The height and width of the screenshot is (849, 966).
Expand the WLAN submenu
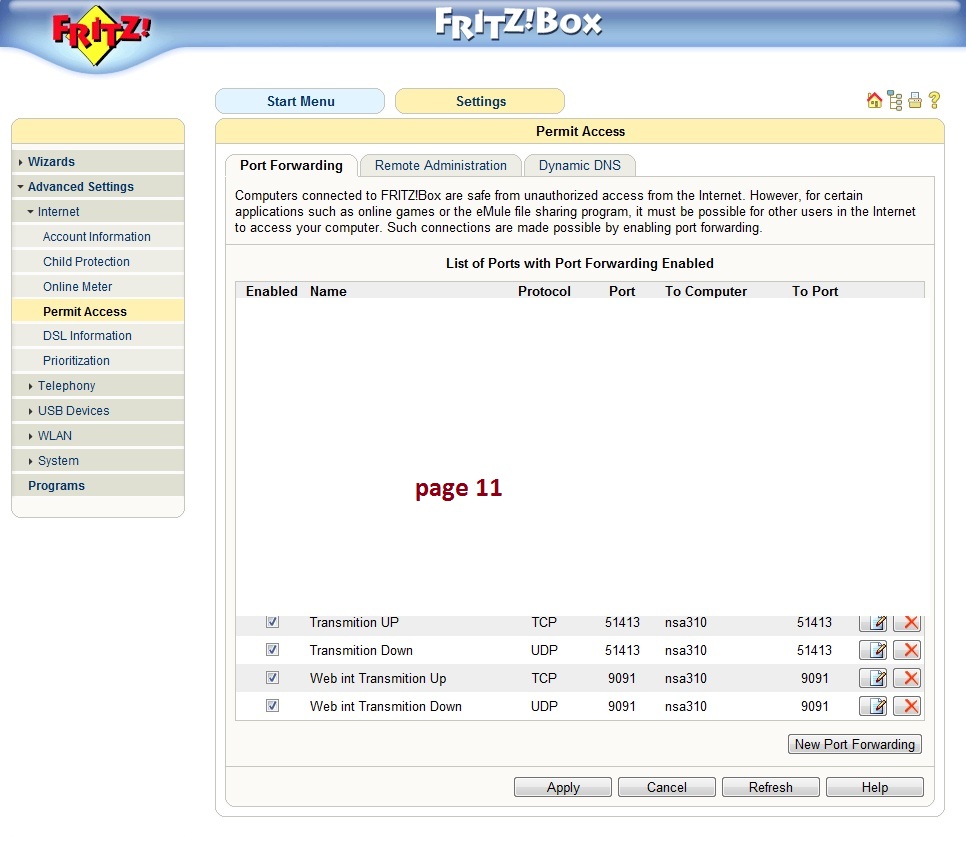[98, 436]
